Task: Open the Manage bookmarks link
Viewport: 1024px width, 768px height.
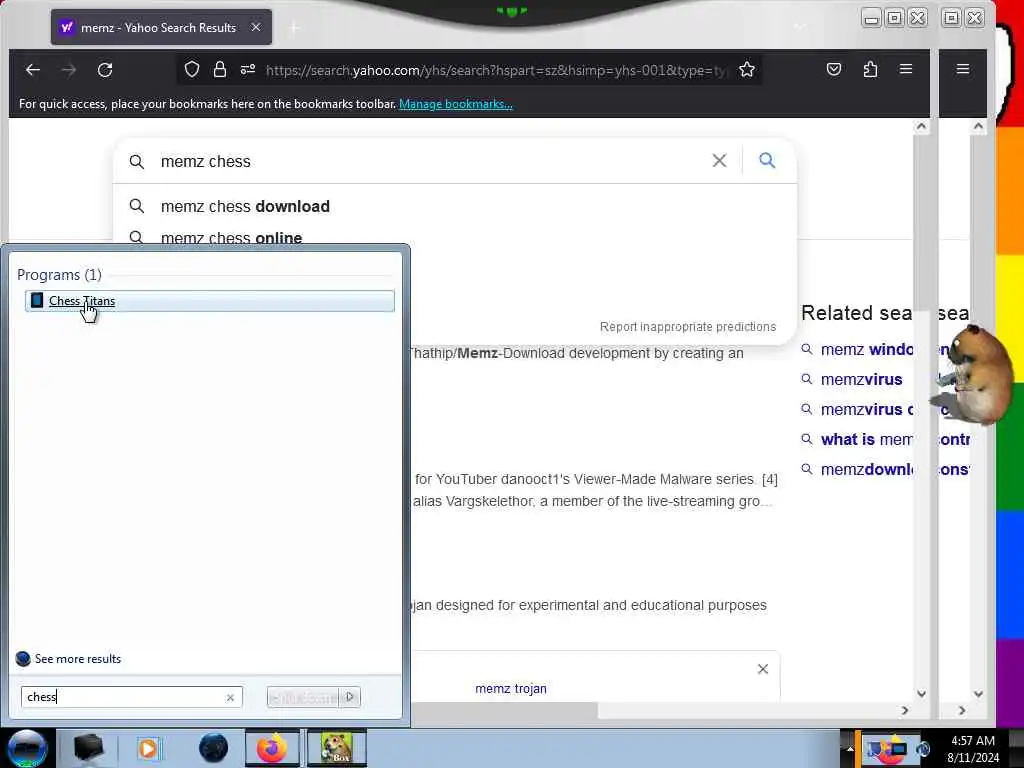Action: point(456,104)
